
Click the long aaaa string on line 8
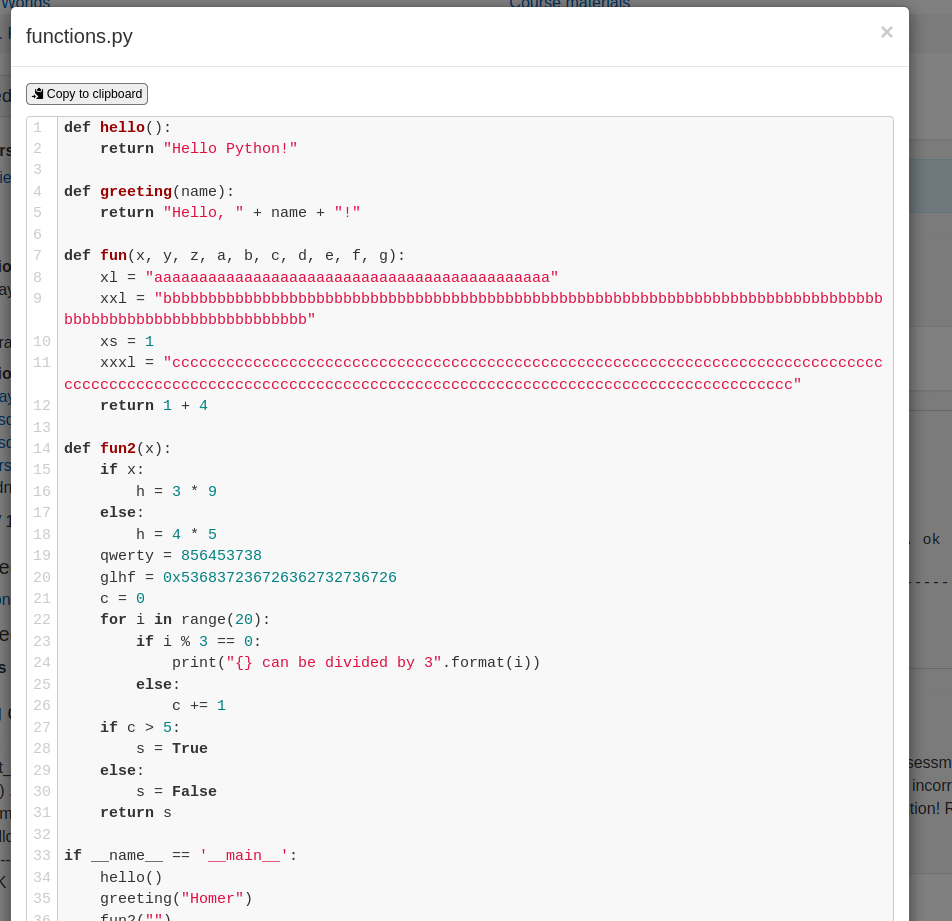[x=350, y=277]
